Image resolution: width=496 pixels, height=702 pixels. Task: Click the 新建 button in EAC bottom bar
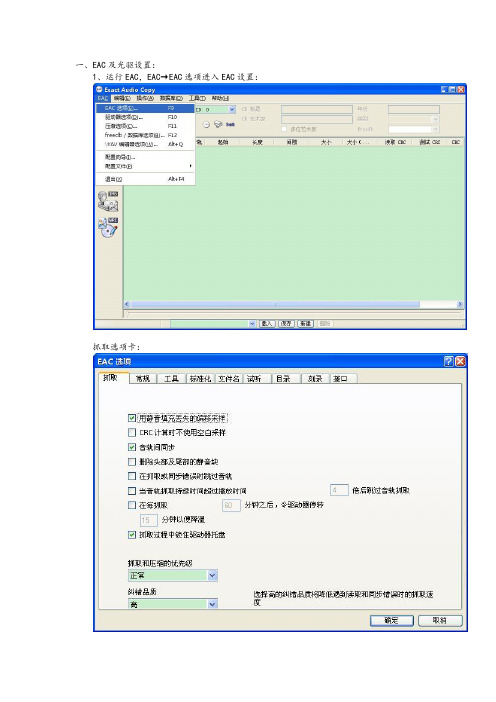[306, 323]
